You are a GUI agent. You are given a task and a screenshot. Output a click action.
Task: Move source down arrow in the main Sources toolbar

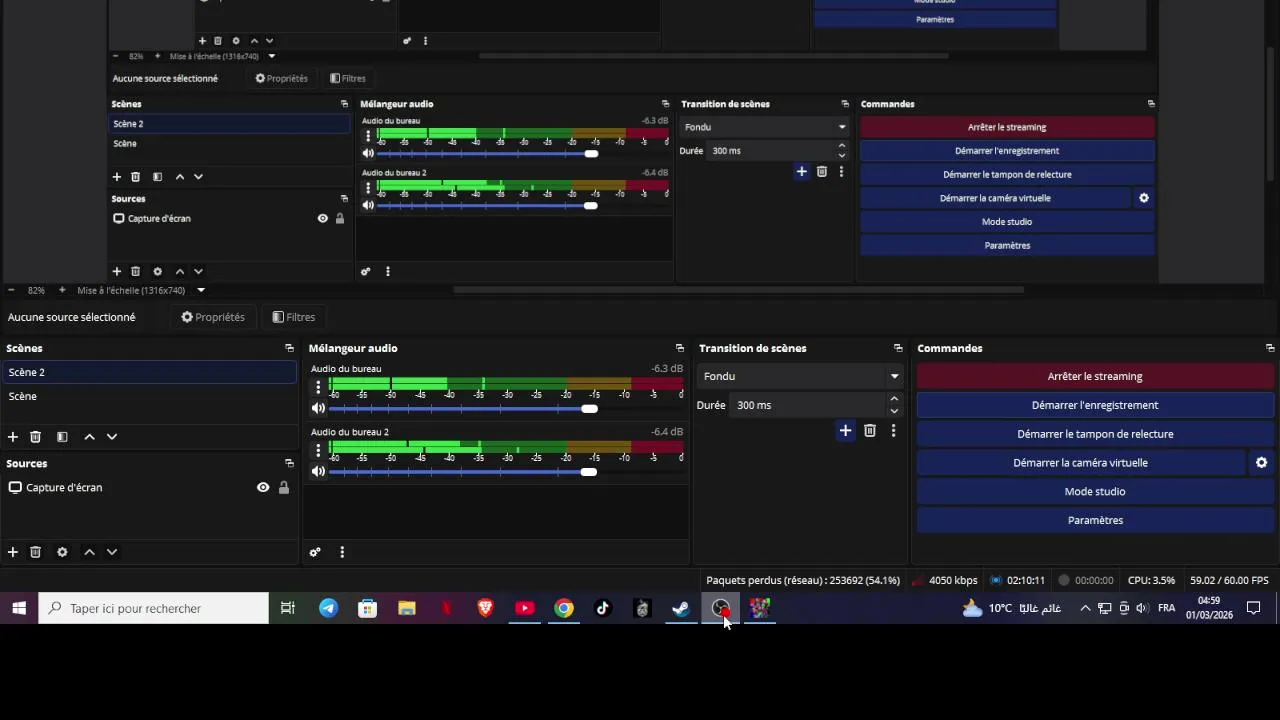tap(112, 552)
